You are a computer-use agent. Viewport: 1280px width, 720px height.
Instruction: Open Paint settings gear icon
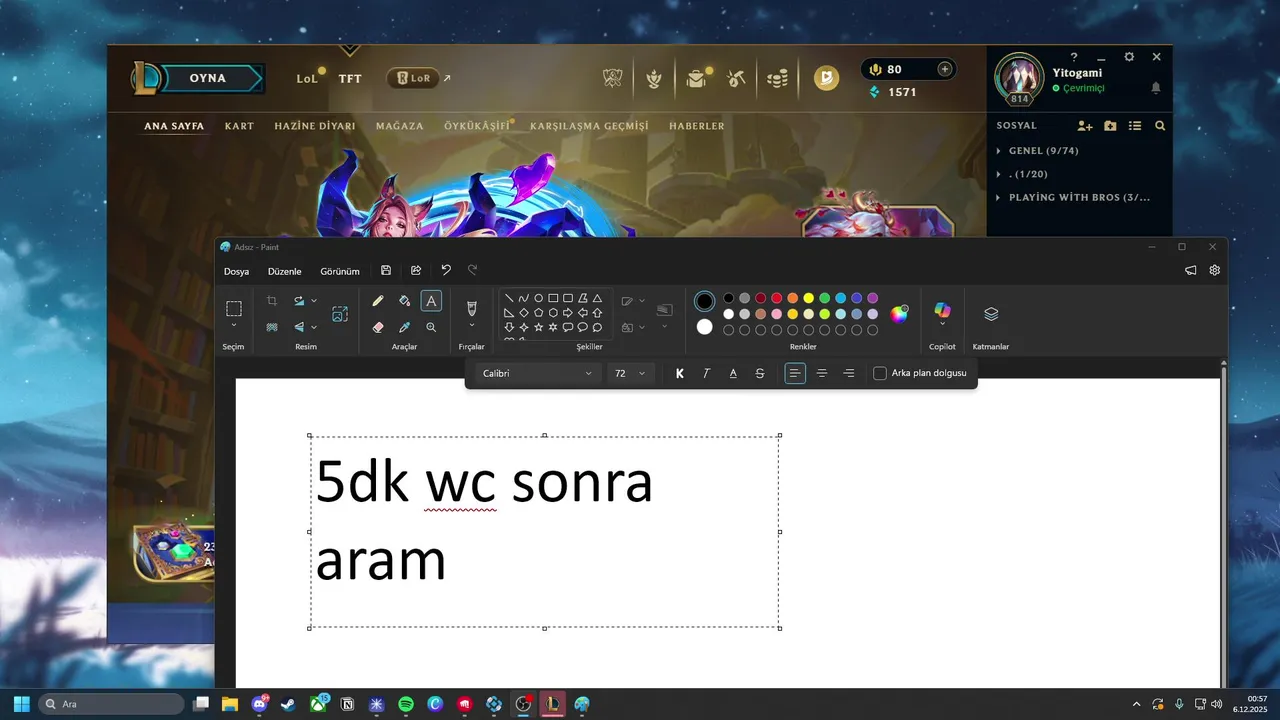(x=1214, y=270)
